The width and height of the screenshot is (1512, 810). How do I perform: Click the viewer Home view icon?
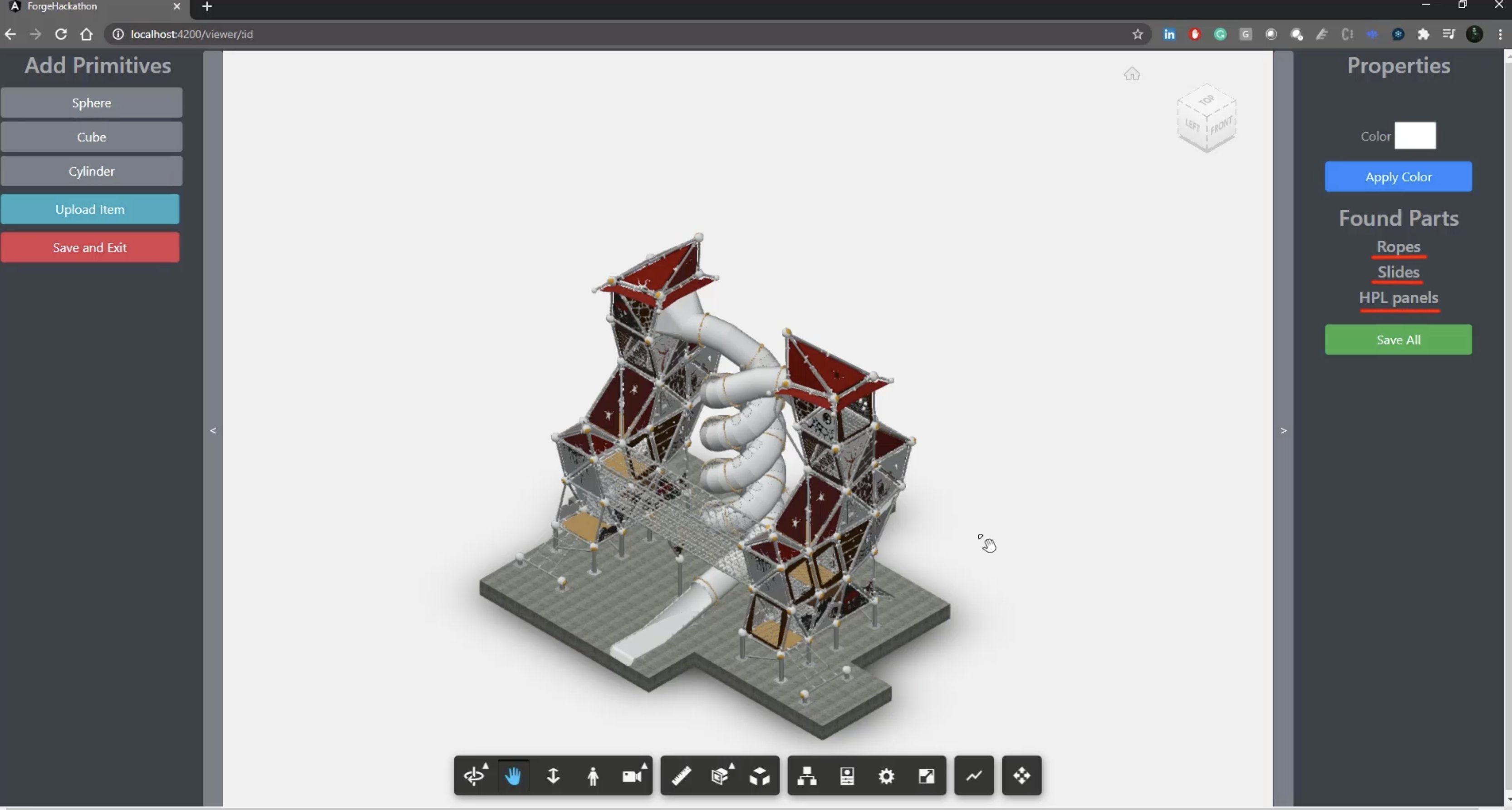[1132, 74]
